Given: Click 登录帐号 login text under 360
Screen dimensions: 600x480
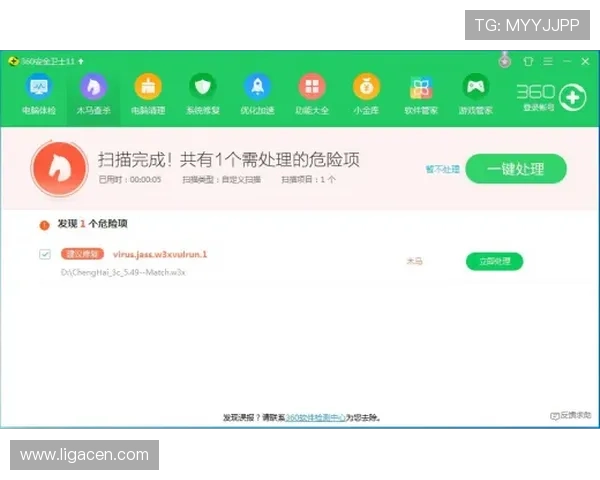Looking at the screenshot, I should click(538, 108).
